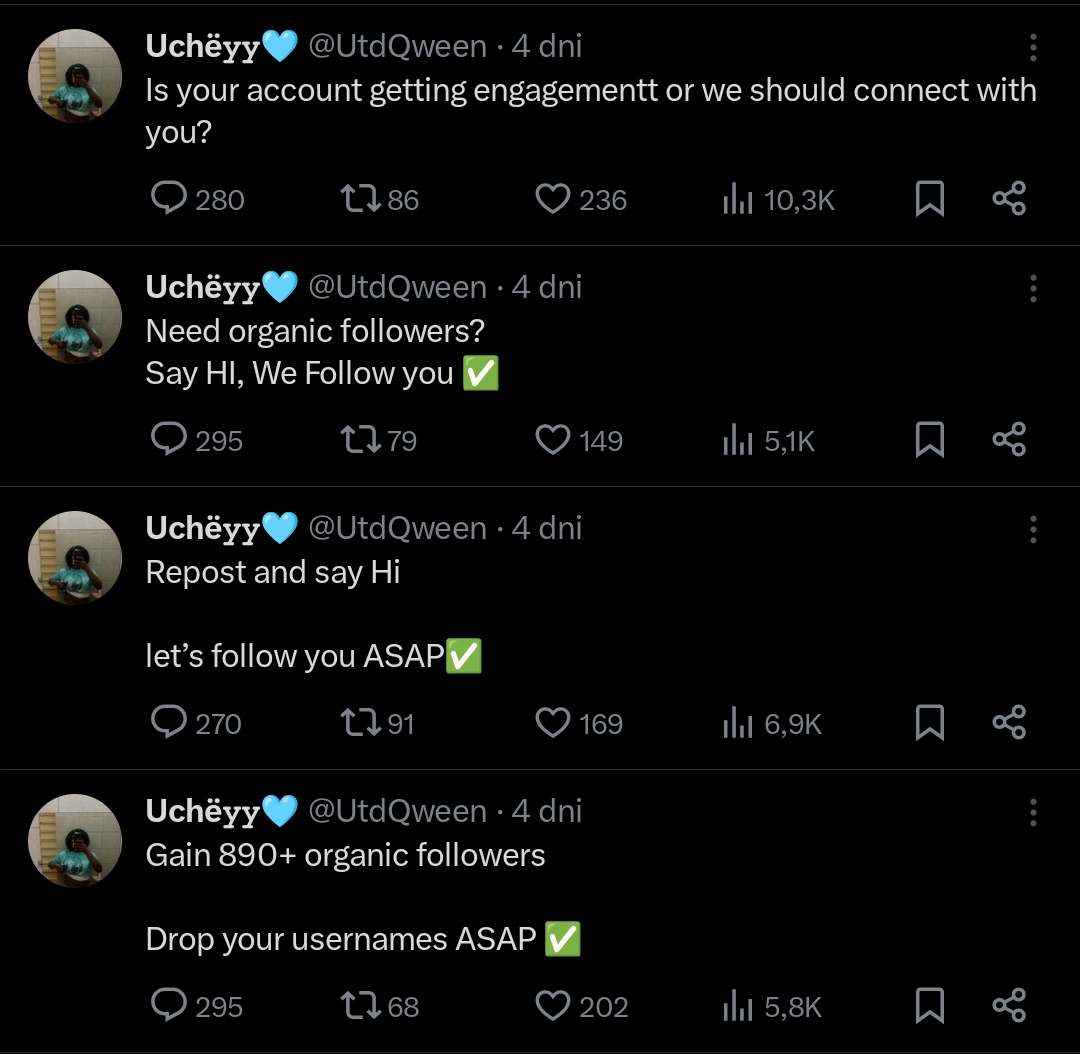Image resolution: width=1080 pixels, height=1054 pixels.
Task: View the 5,8K views analytics
Action: coord(737,1006)
